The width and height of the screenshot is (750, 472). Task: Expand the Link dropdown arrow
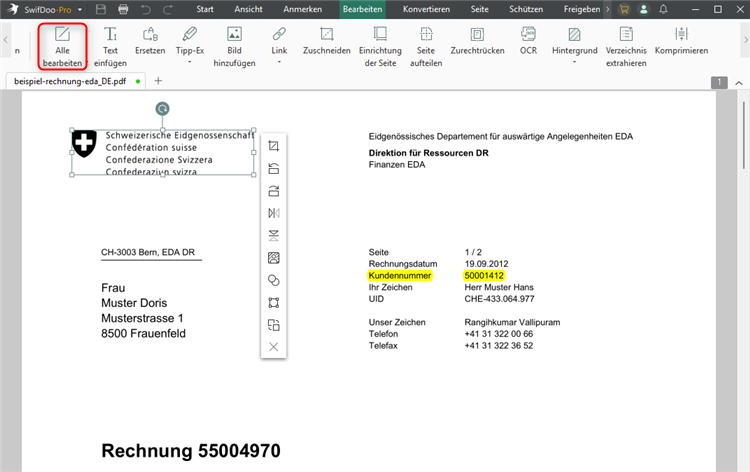coord(279,62)
